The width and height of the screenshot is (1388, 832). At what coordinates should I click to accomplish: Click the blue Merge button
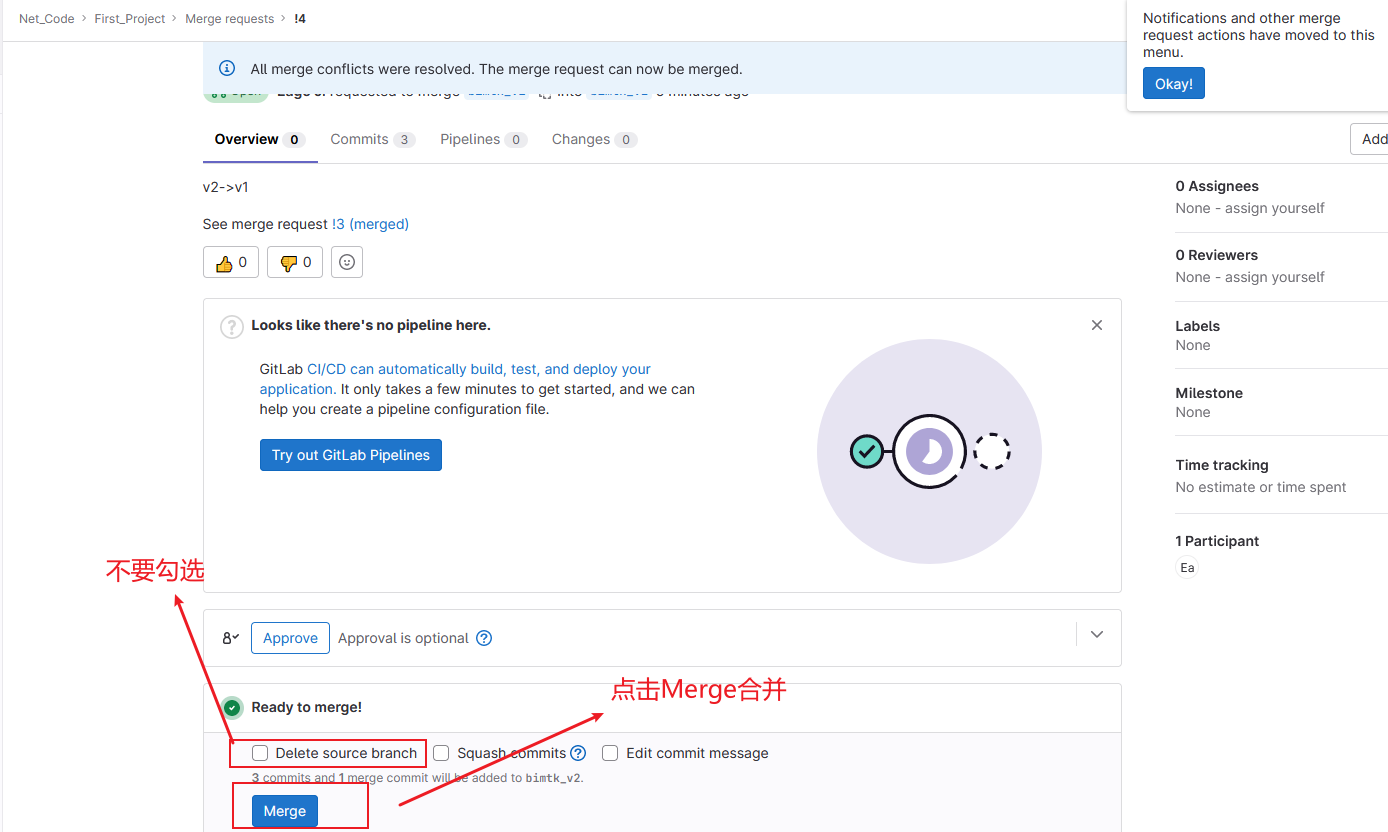pos(285,811)
